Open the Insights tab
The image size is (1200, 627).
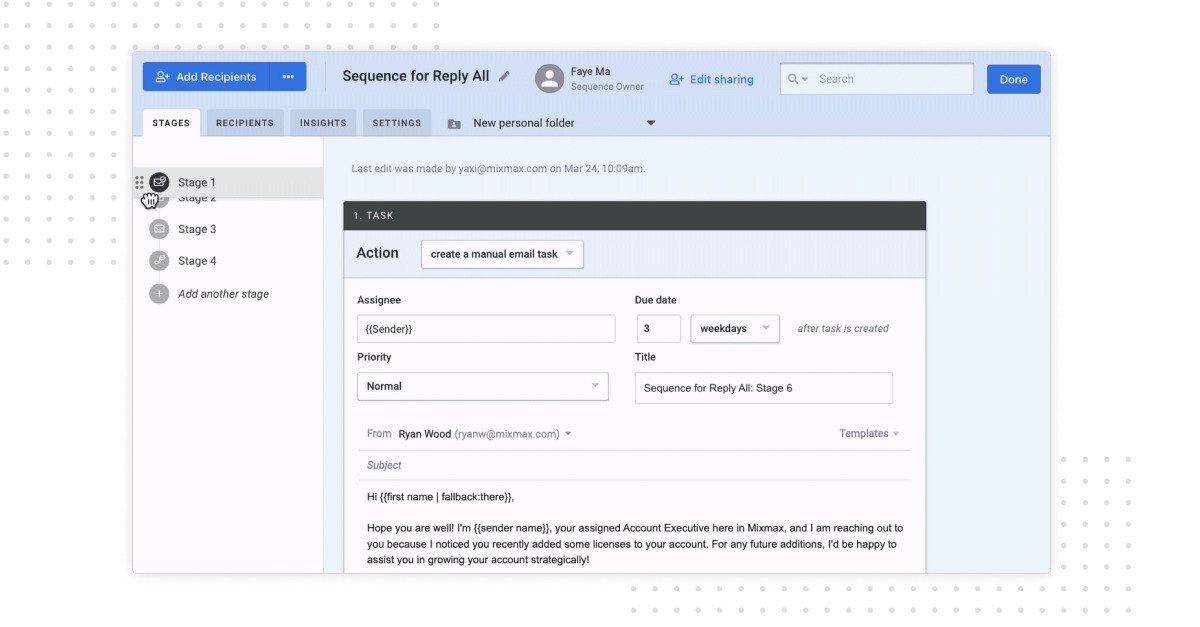pos(323,122)
